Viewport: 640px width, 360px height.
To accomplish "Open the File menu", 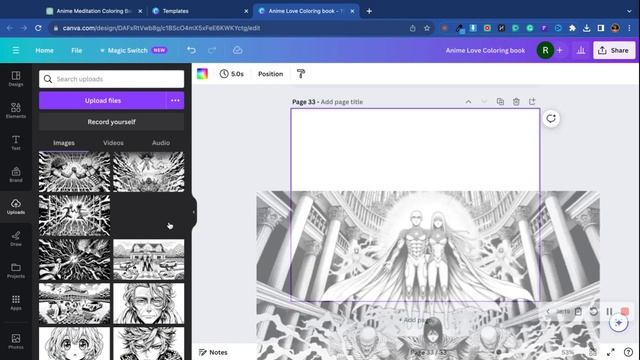I will pyautogui.click(x=77, y=50).
